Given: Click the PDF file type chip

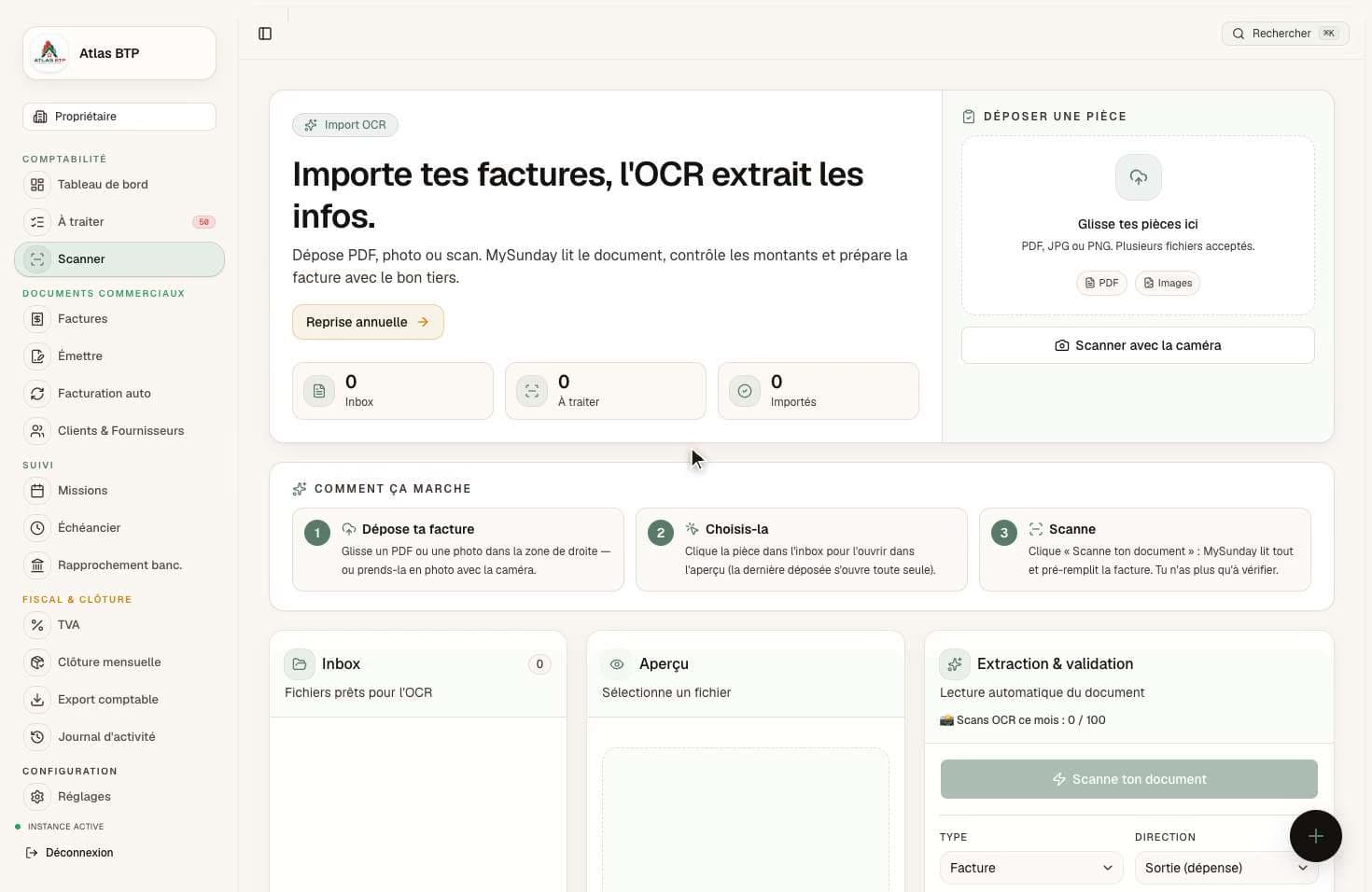Looking at the screenshot, I should (x=1101, y=283).
